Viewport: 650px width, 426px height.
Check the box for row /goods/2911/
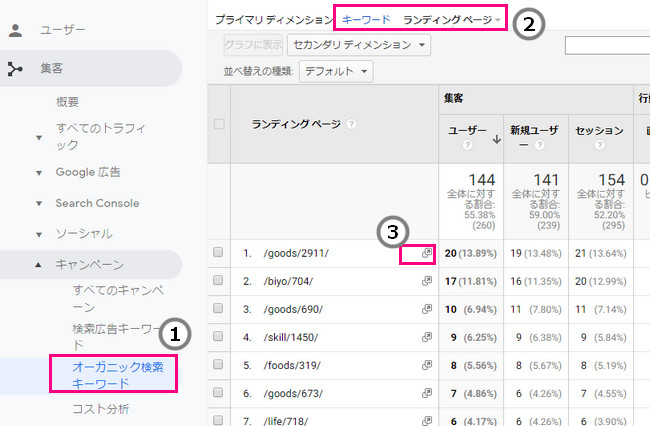[x=218, y=253]
